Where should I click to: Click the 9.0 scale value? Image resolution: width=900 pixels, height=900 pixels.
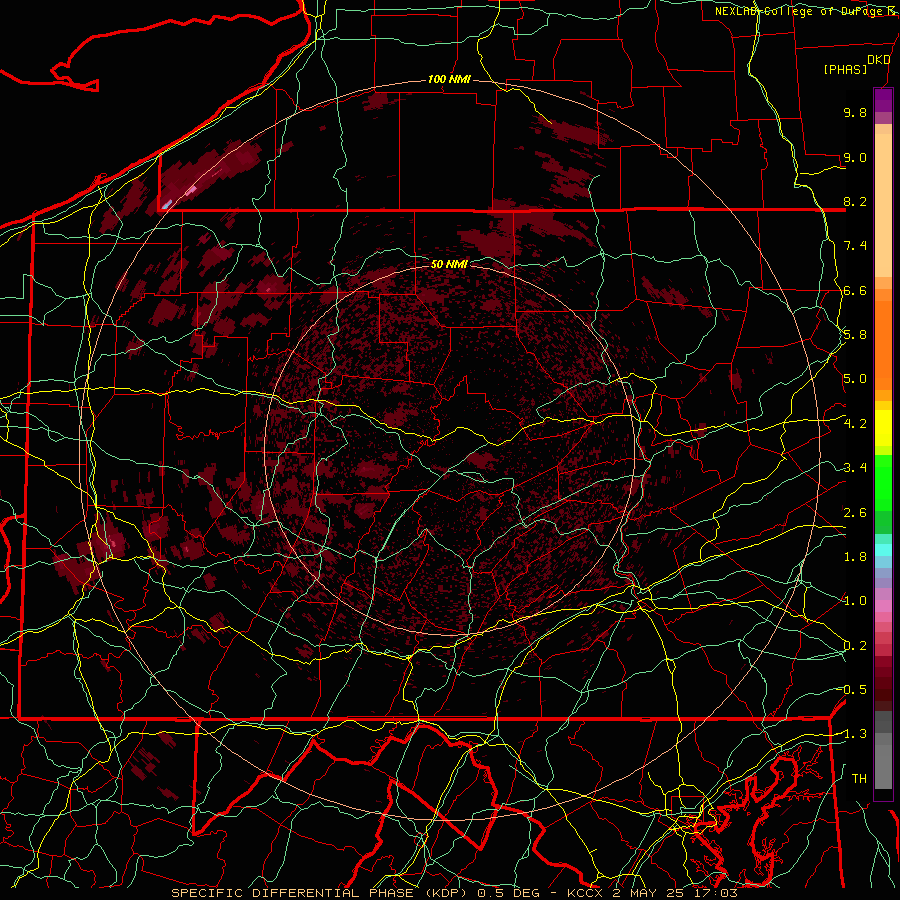click(855, 157)
